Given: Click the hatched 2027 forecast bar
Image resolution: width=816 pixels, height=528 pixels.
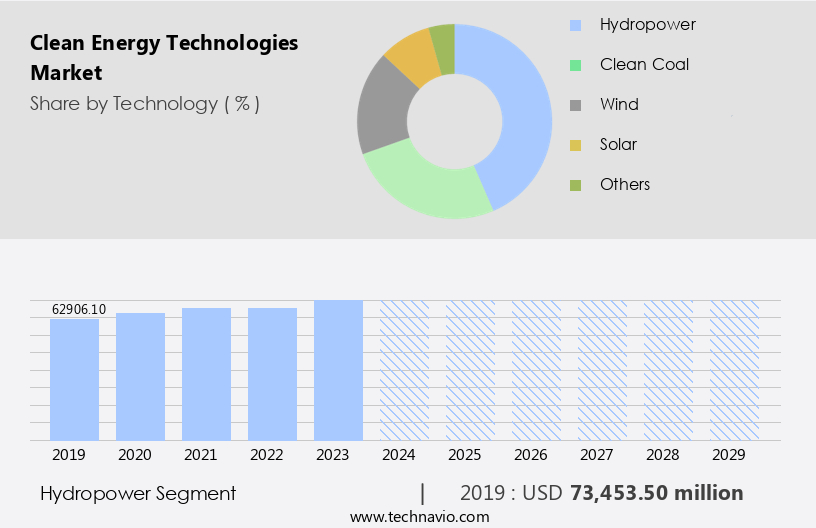Looking at the screenshot, I should pos(603,370).
